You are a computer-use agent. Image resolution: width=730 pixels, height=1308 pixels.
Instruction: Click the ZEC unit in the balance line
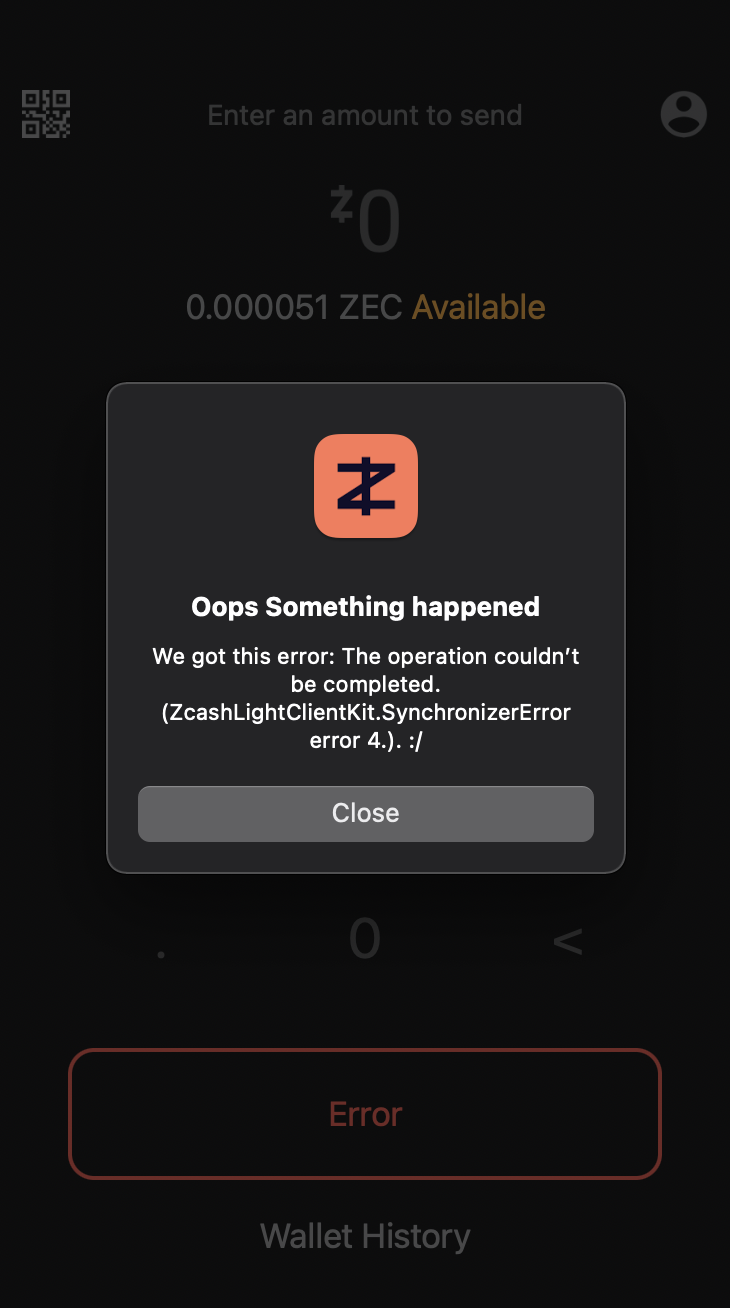[372, 307]
